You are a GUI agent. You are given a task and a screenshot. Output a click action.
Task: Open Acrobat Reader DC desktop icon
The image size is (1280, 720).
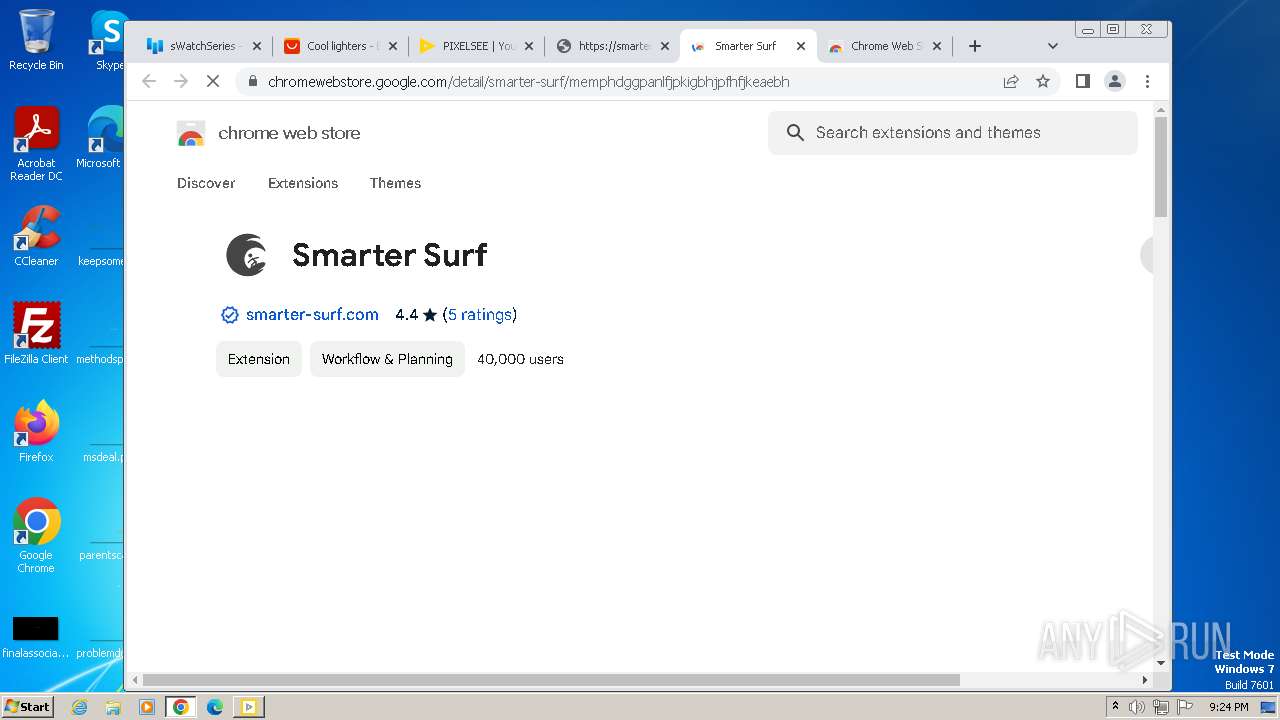click(x=36, y=144)
